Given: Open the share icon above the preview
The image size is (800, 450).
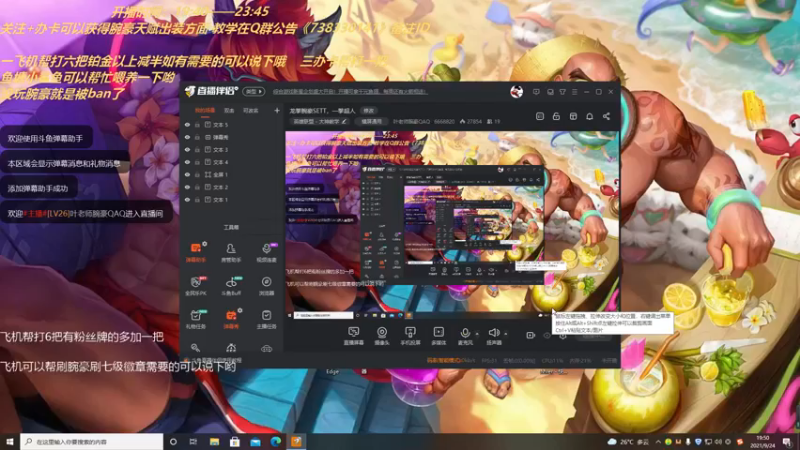Looking at the screenshot, I should [x=606, y=116].
